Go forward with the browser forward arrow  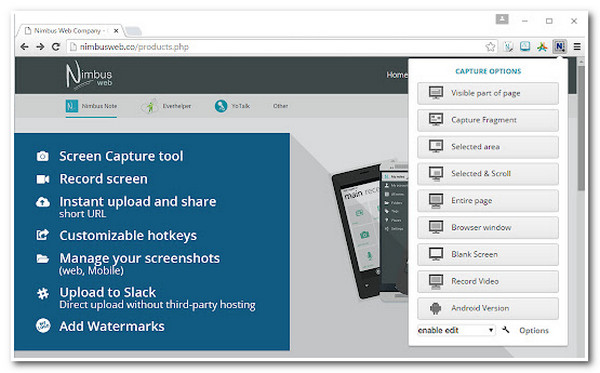click(x=40, y=47)
